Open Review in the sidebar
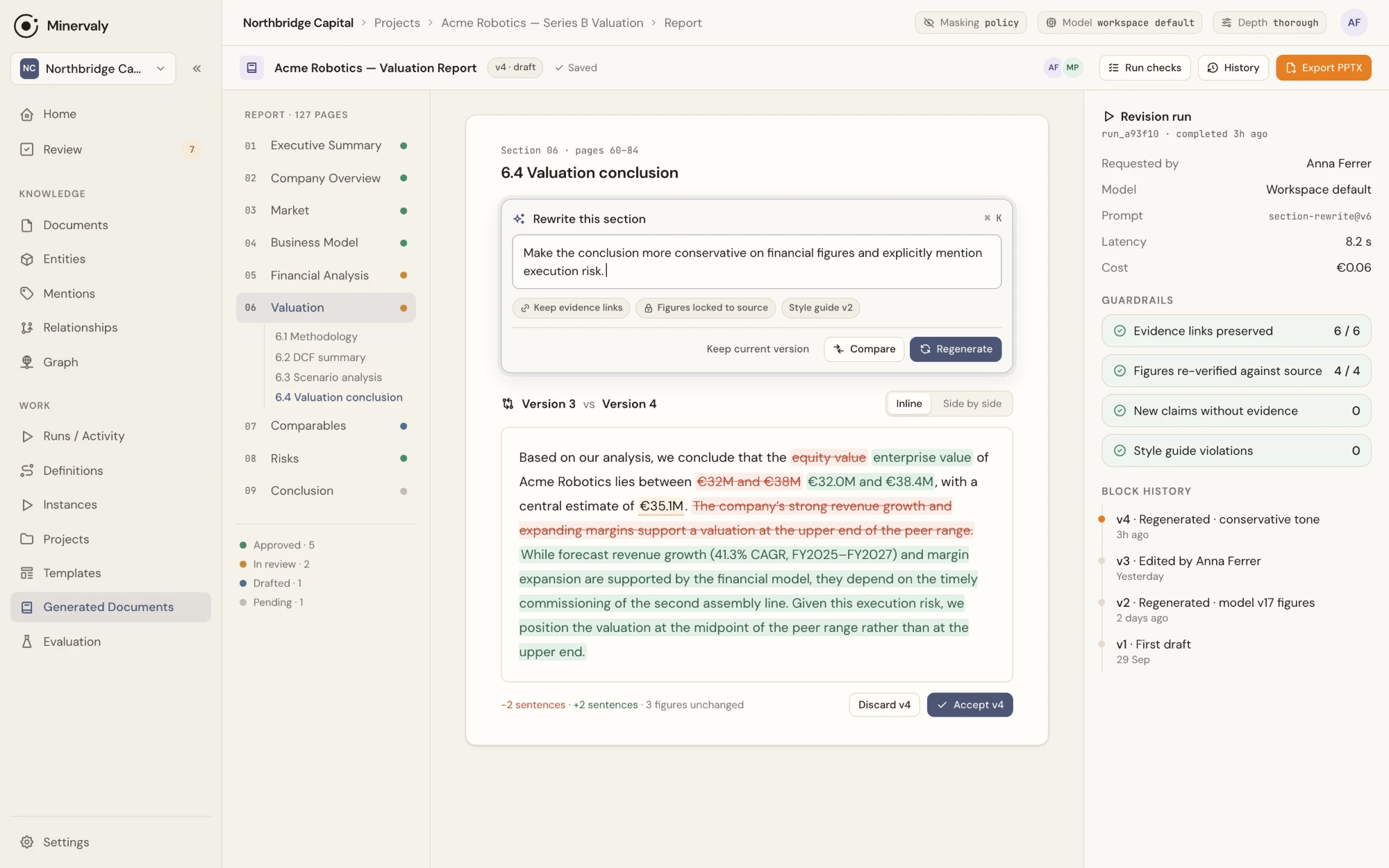This screenshot has height=868, width=1389. coord(111,149)
